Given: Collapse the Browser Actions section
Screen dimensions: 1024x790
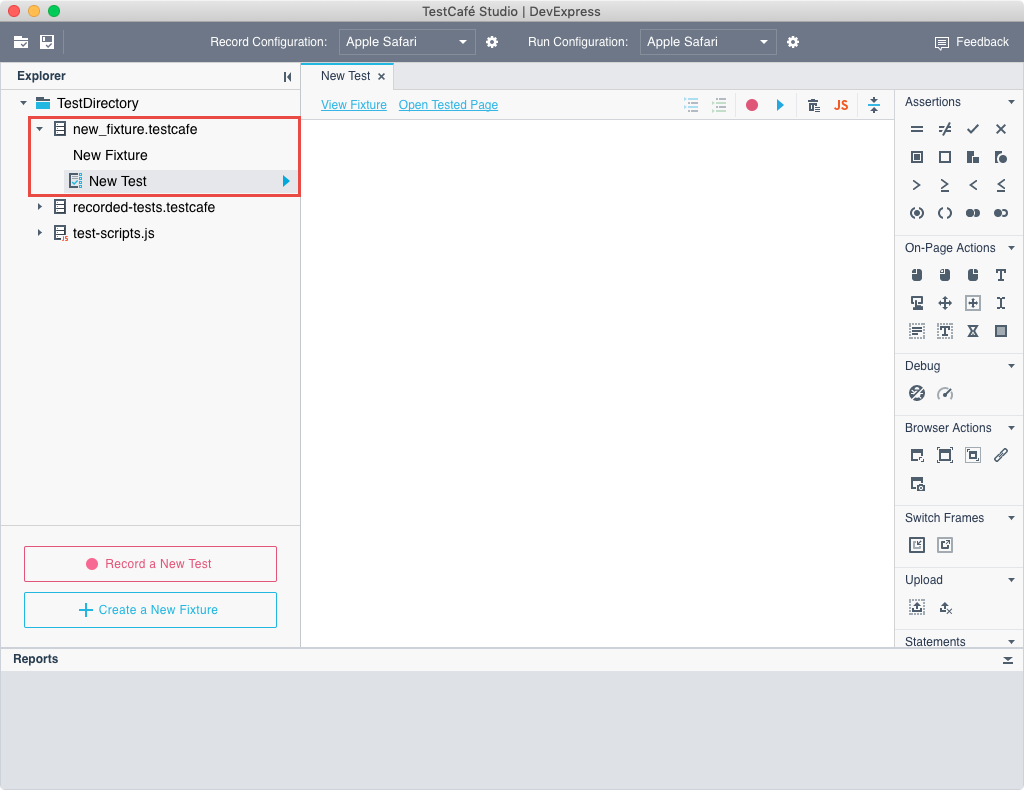Looking at the screenshot, I should coord(1011,428).
